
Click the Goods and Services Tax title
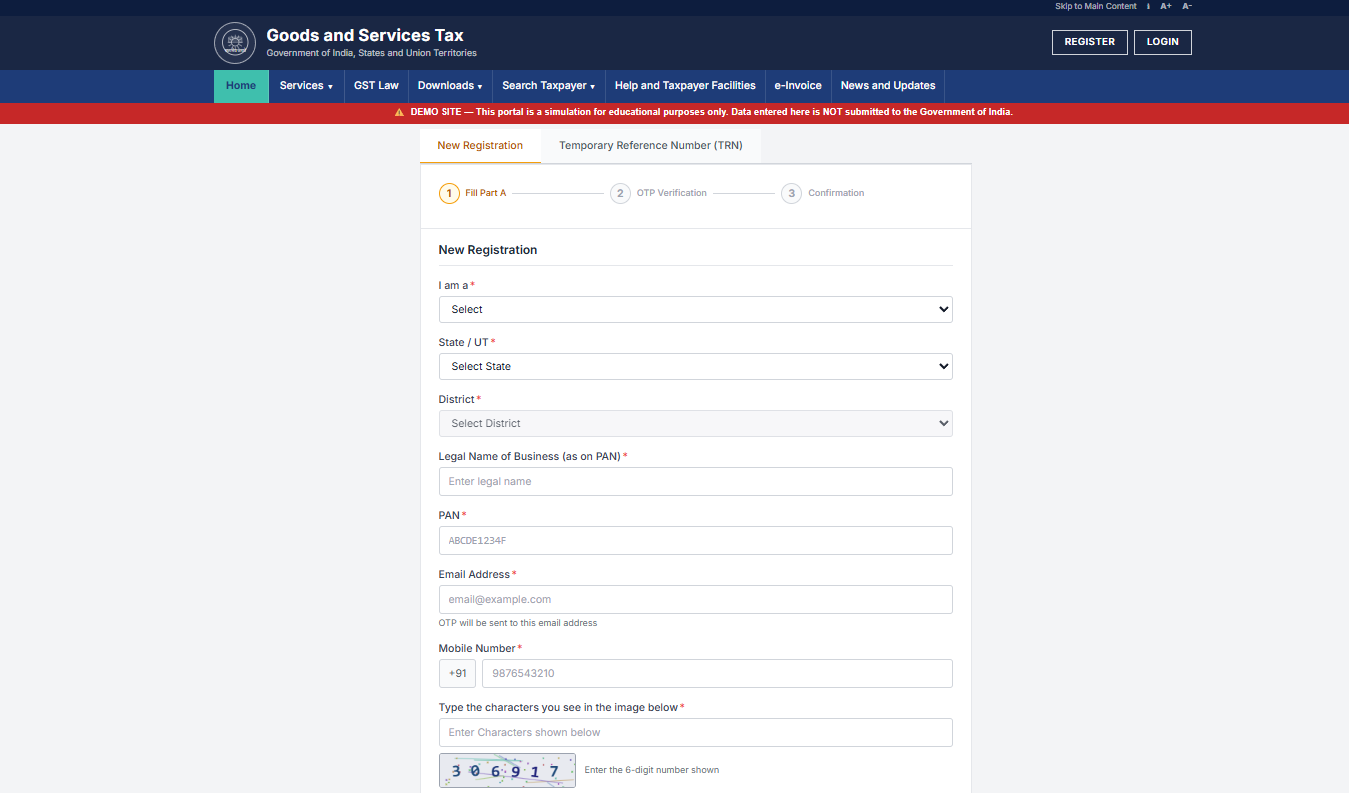pyautogui.click(x=365, y=35)
